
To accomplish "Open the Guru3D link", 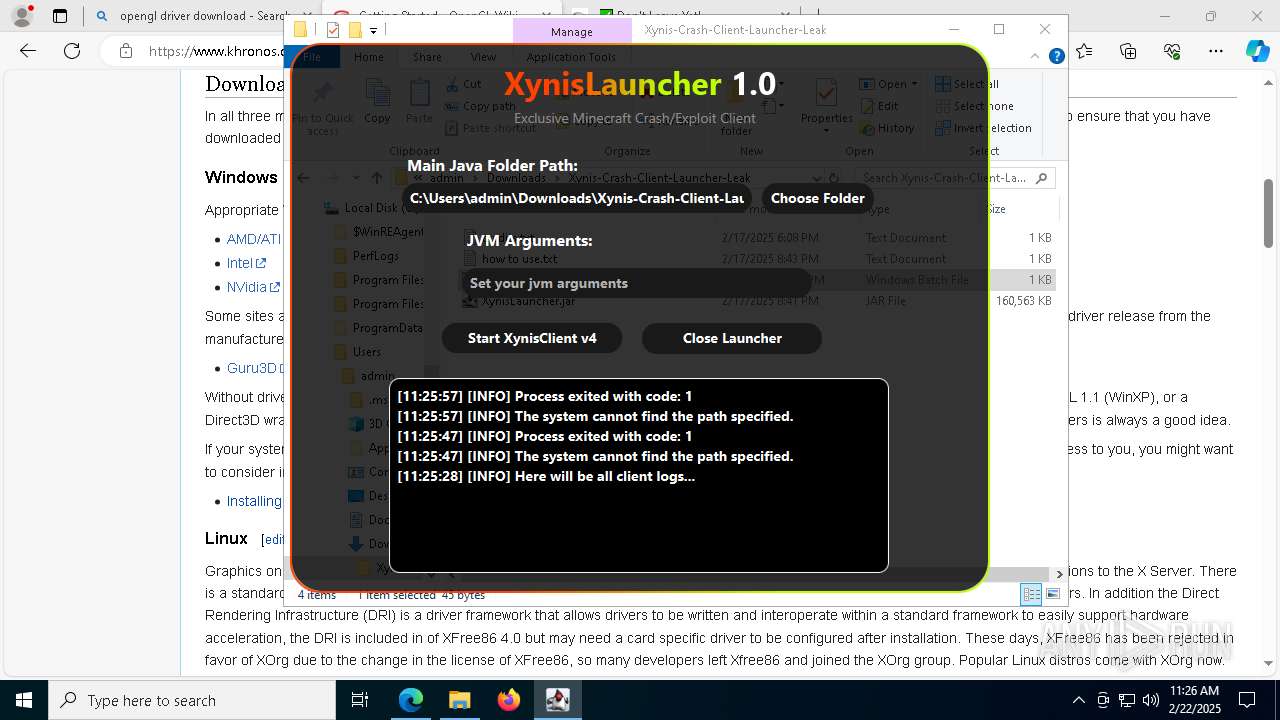I will point(256,368).
